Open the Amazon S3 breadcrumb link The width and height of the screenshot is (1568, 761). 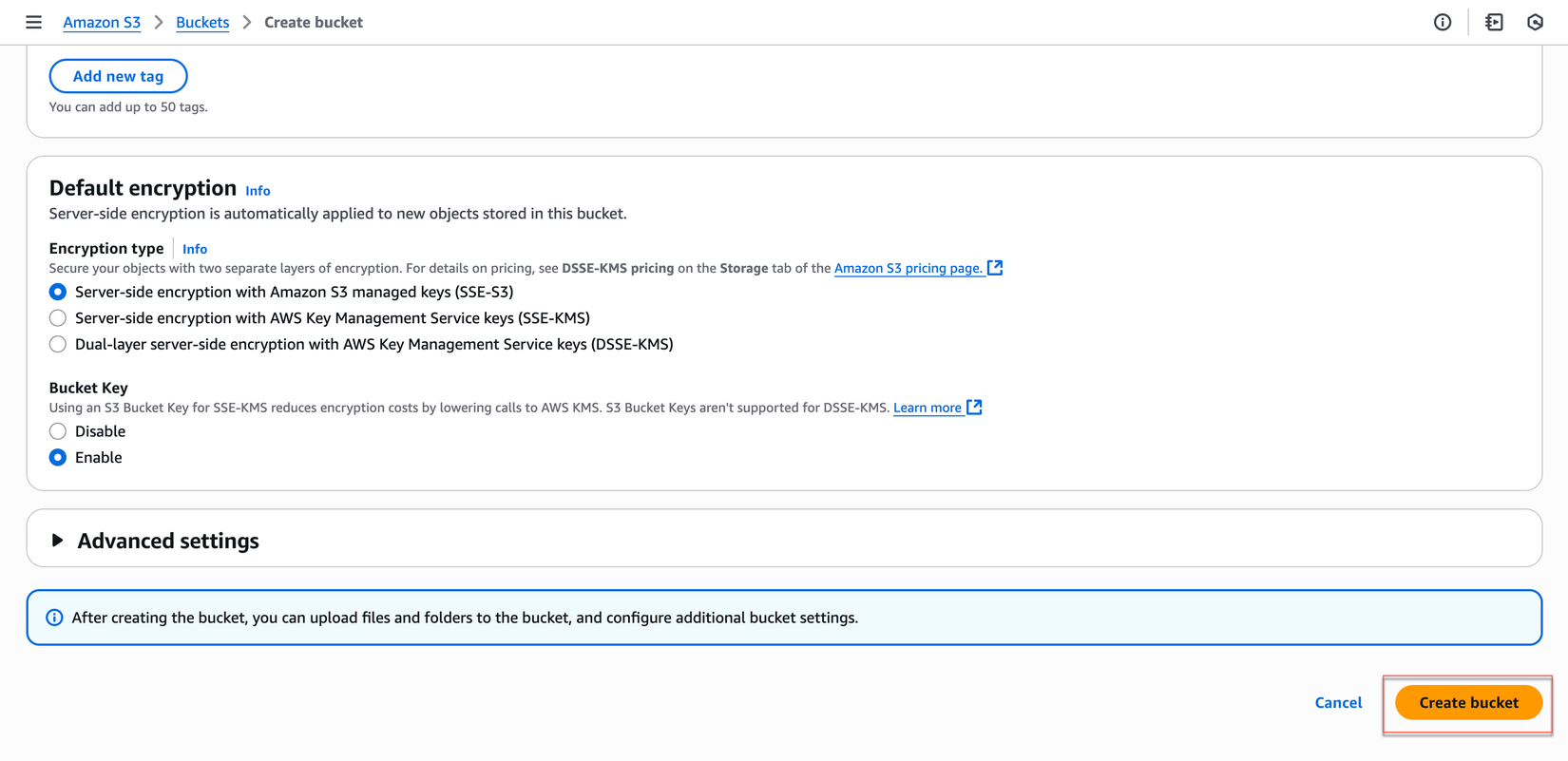coord(102,22)
